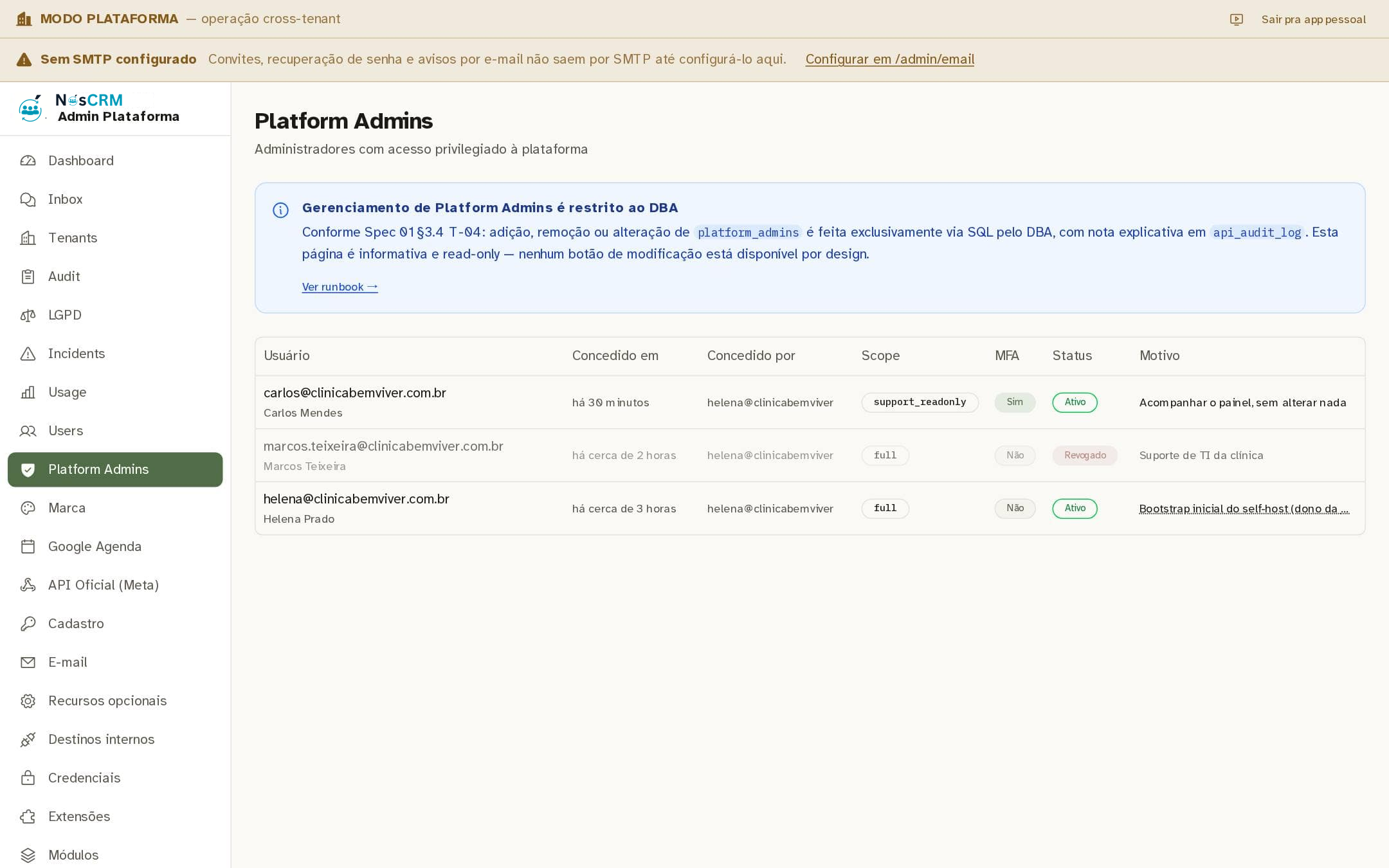Screen dimensions: 1389x868
Task: Click the Google Agenda calendar icon
Action: click(x=28, y=547)
